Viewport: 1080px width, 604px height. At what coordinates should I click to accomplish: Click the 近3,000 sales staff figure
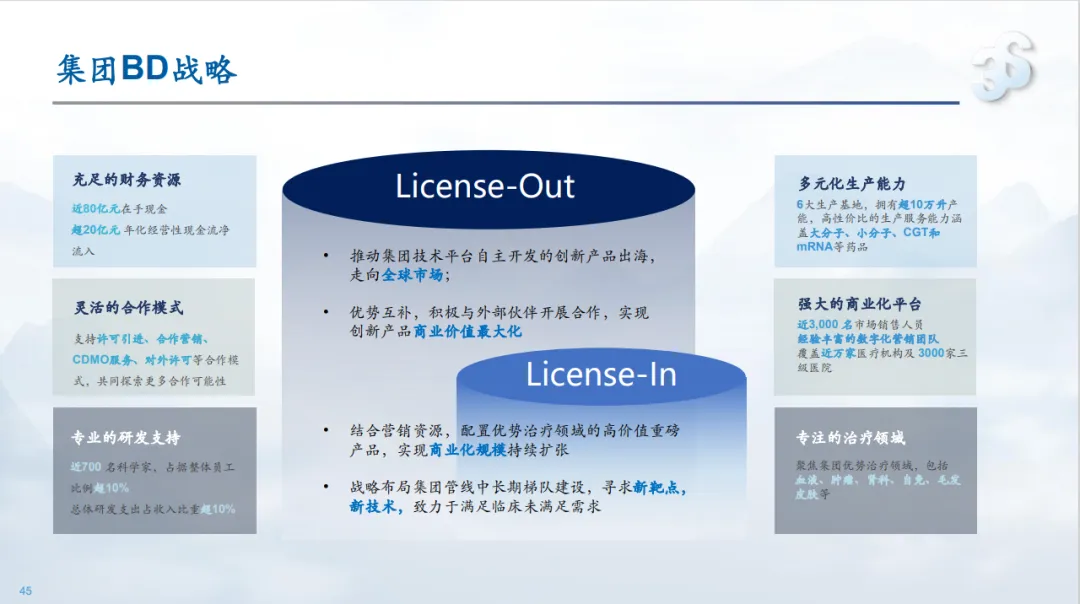click(820, 325)
